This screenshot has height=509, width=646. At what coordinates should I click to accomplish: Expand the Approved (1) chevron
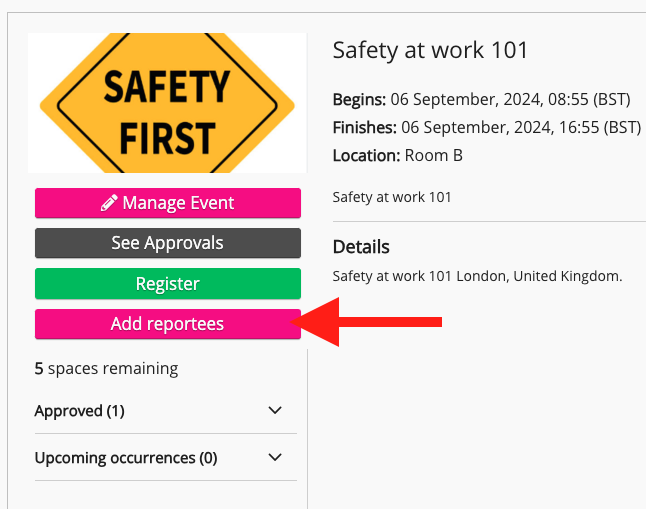click(x=276, y=411)
